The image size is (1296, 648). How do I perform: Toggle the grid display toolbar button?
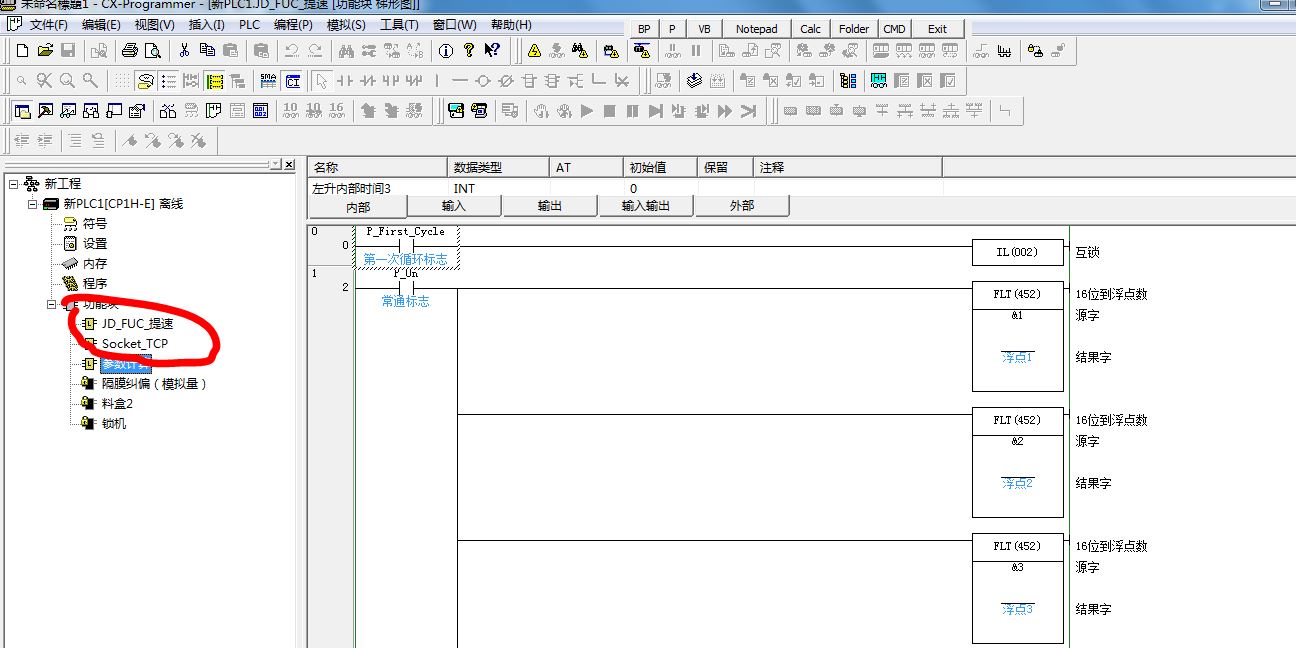[121, 81]
